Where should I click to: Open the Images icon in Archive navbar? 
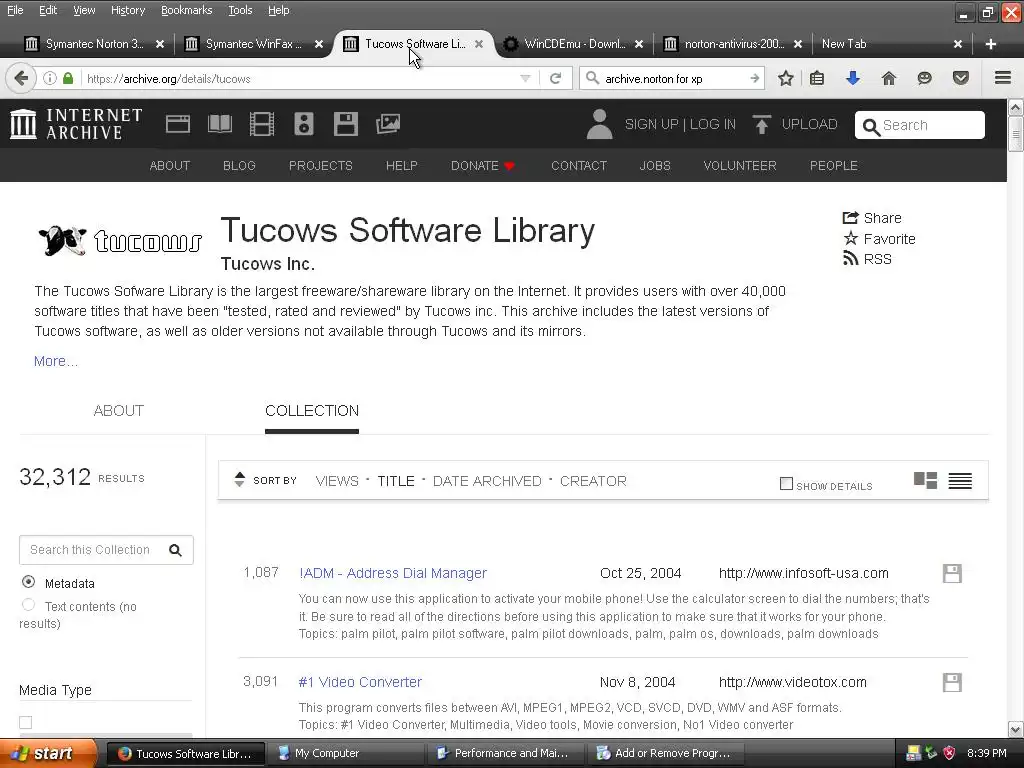pos(388,124)
